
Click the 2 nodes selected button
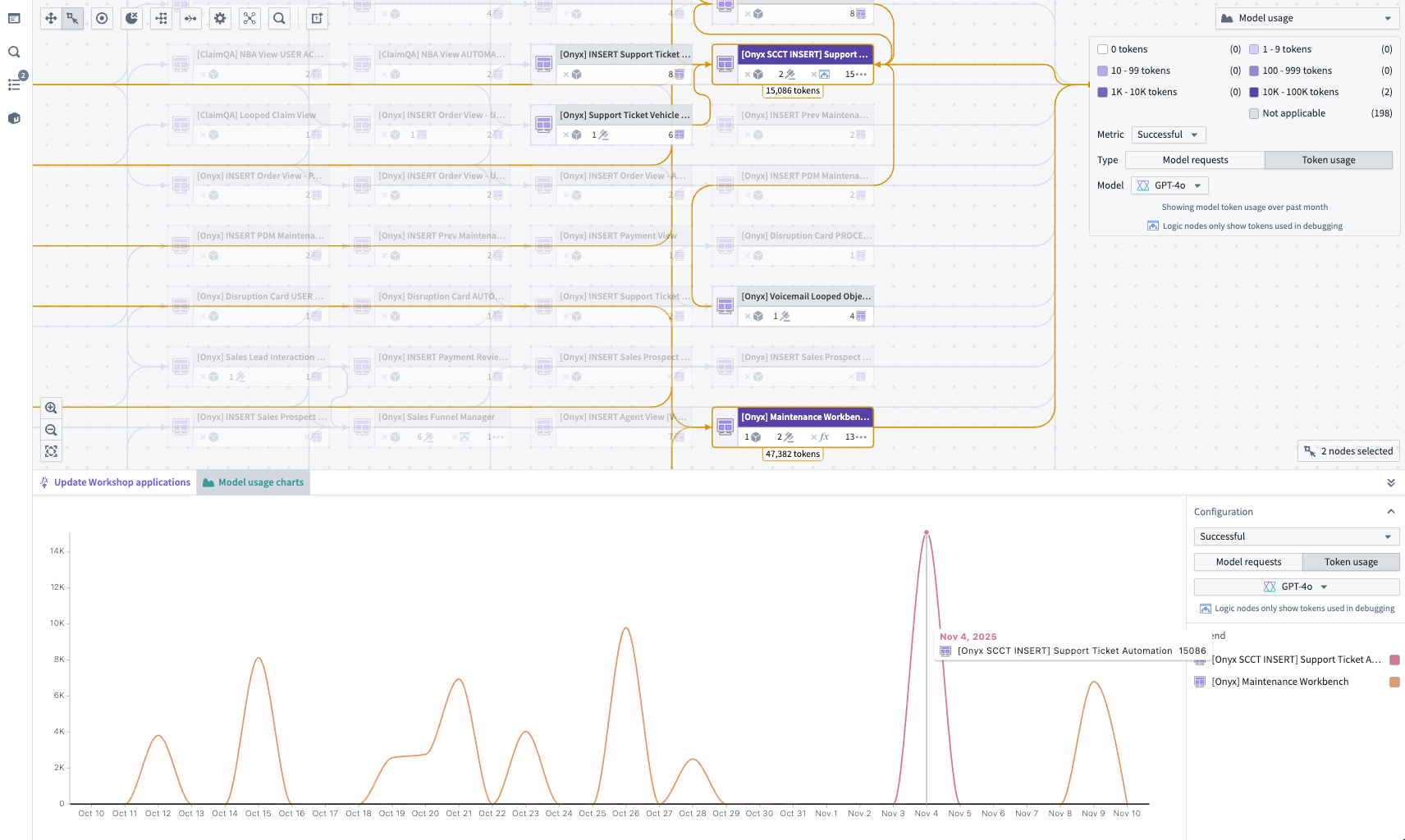[1348, 451]
